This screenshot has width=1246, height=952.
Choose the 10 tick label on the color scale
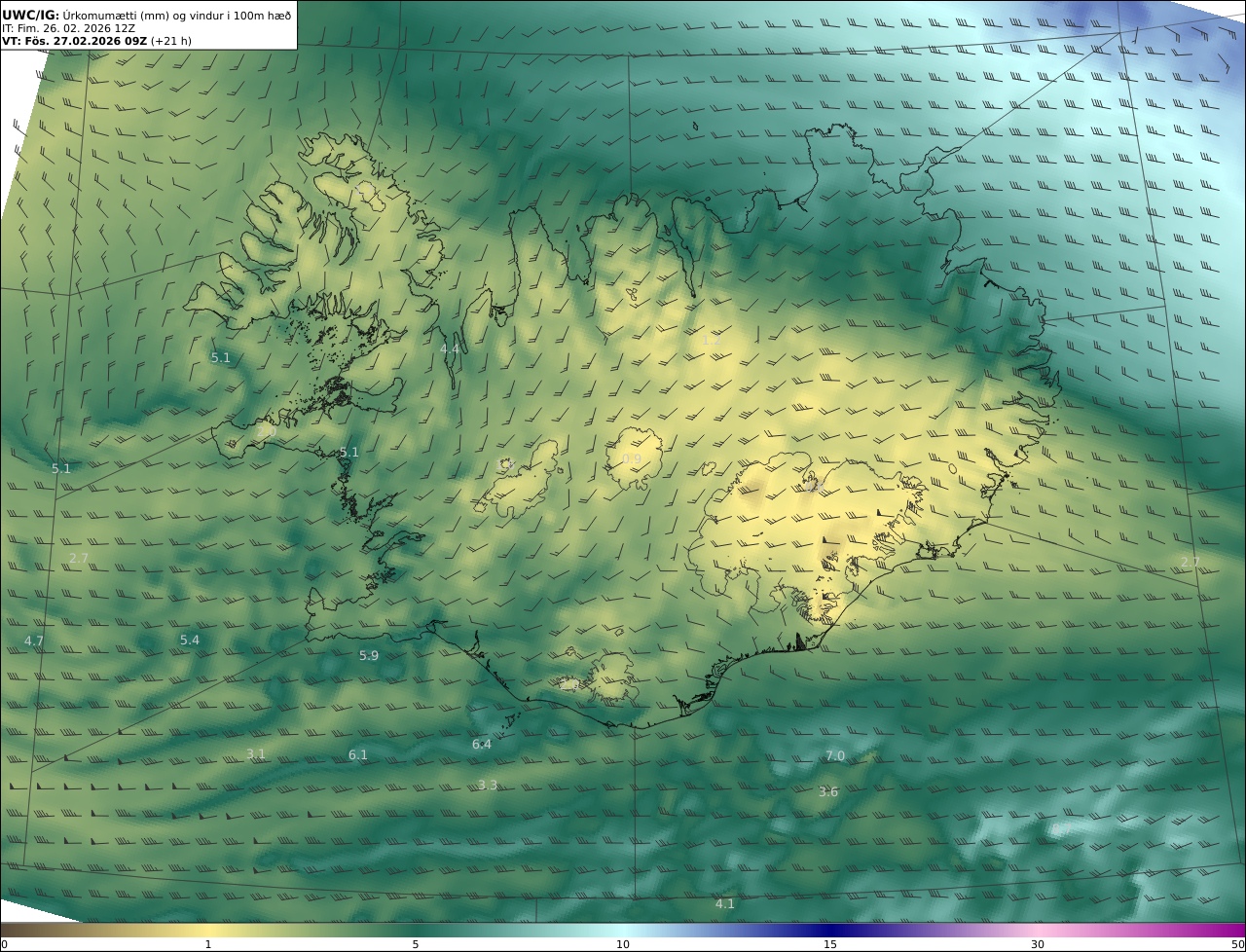pos(623,944)
